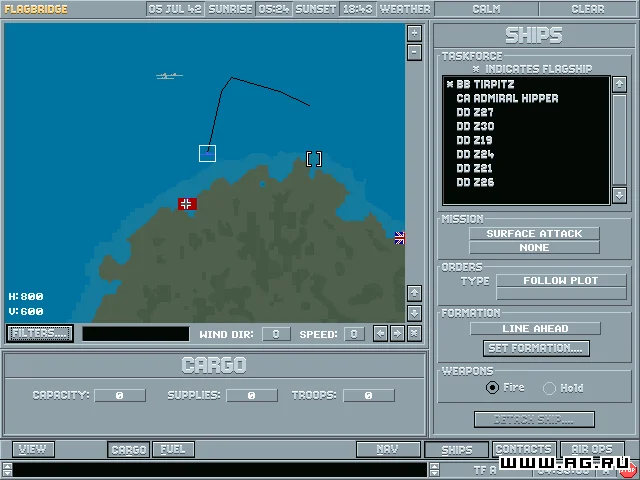Open the Follow Plot orders type selector
This screenshot has height=480, width=640.
coord(560,281)
